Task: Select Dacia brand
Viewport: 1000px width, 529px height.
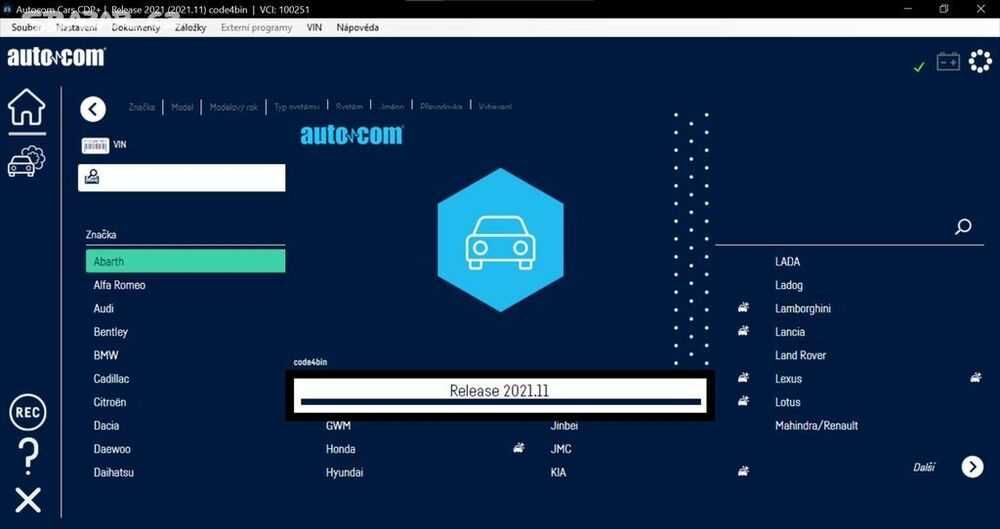Action: point(107,426)
